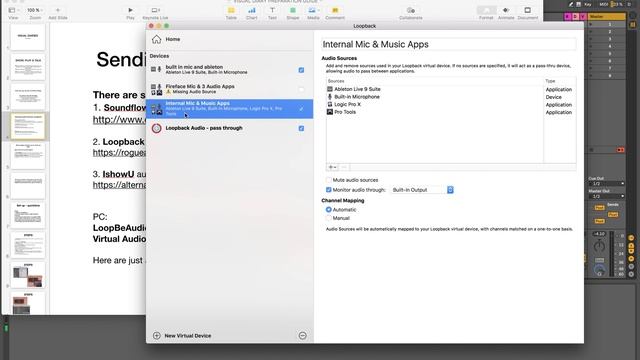640x360 pixels.
Task: Open the 'Built-in Output' monitor dropdown
Action: pyautogui.click(x=422, y=190)
